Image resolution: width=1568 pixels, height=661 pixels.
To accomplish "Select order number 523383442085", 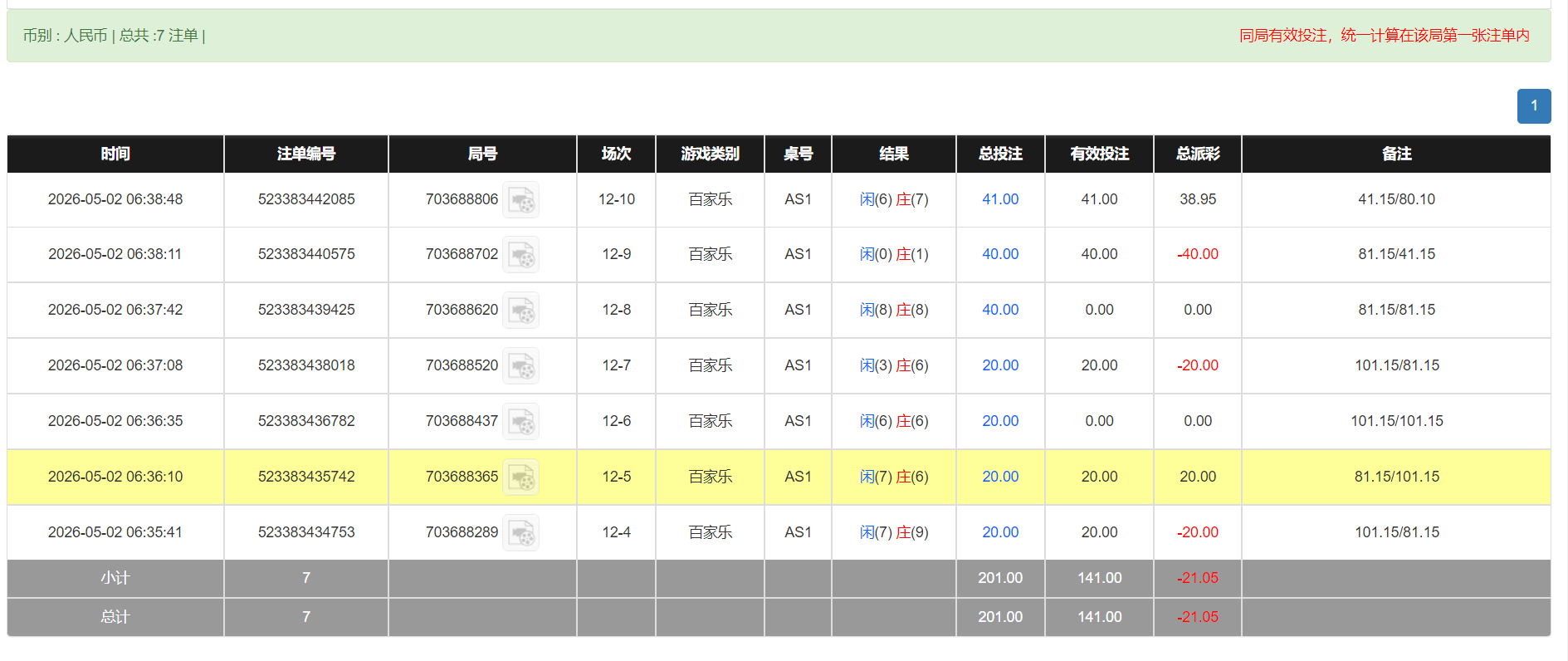I will pos(306,199).
